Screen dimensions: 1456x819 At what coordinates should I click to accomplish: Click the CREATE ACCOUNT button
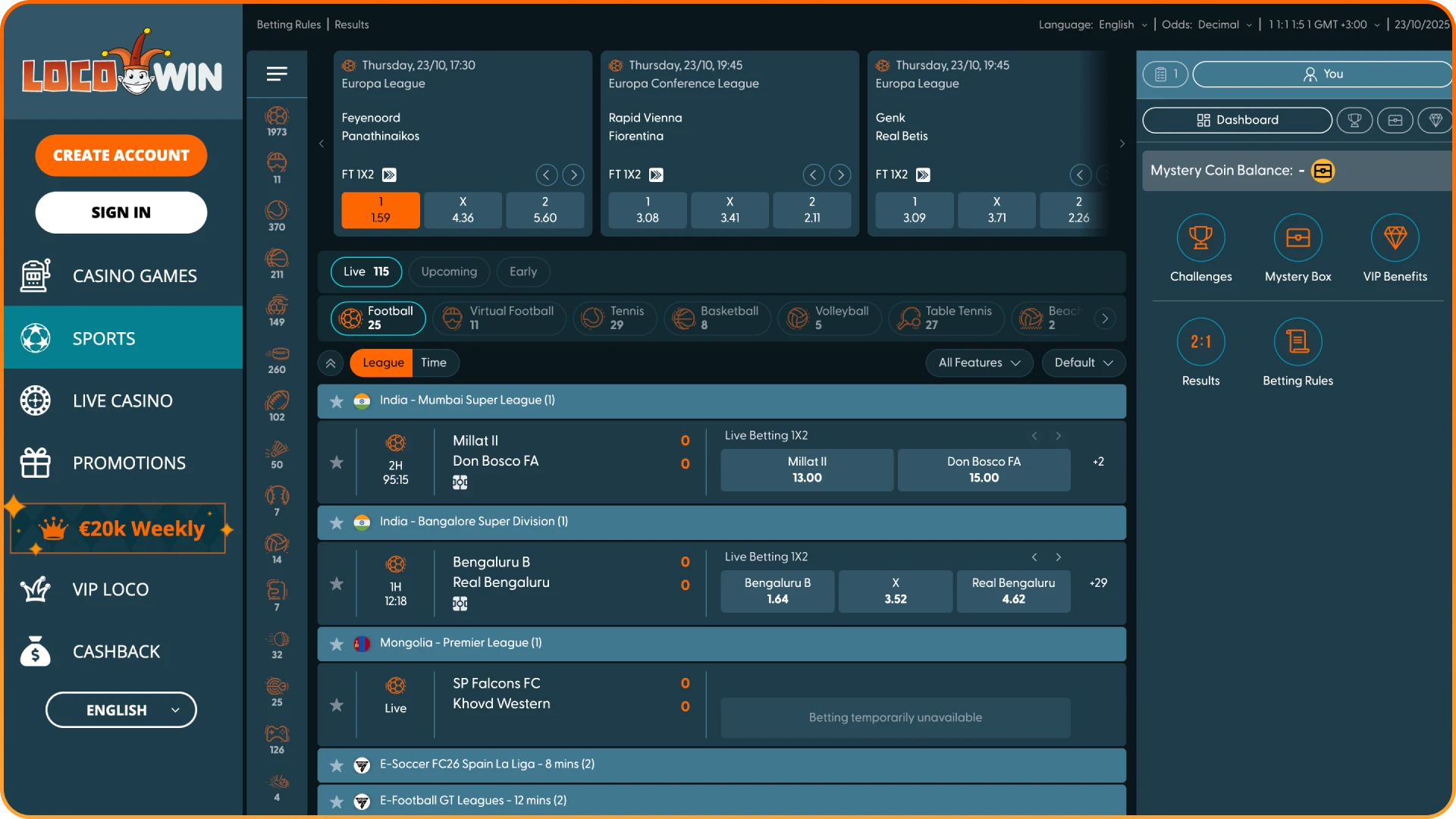coord(121,155)
